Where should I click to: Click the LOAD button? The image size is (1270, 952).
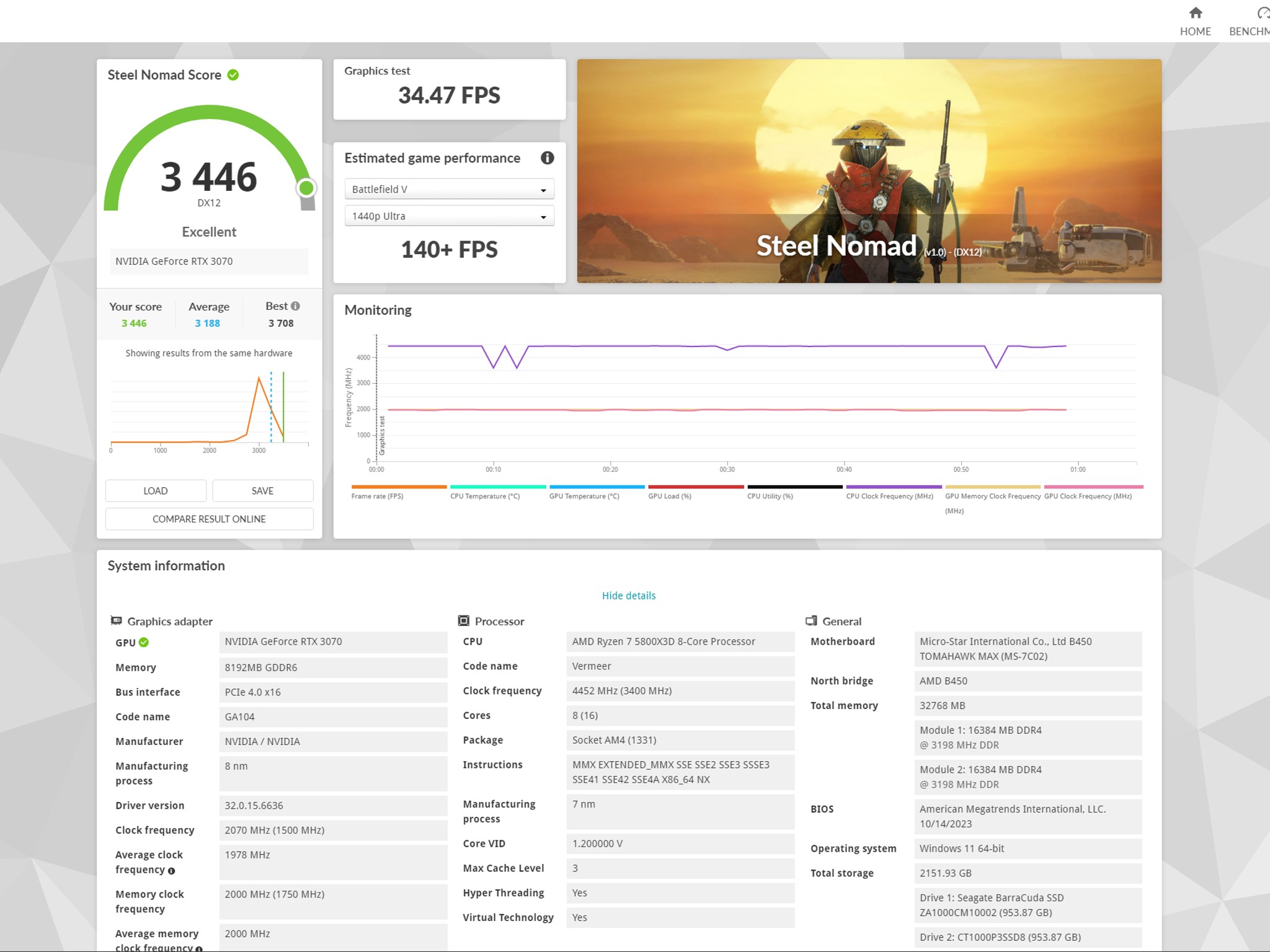coord(156,491)
